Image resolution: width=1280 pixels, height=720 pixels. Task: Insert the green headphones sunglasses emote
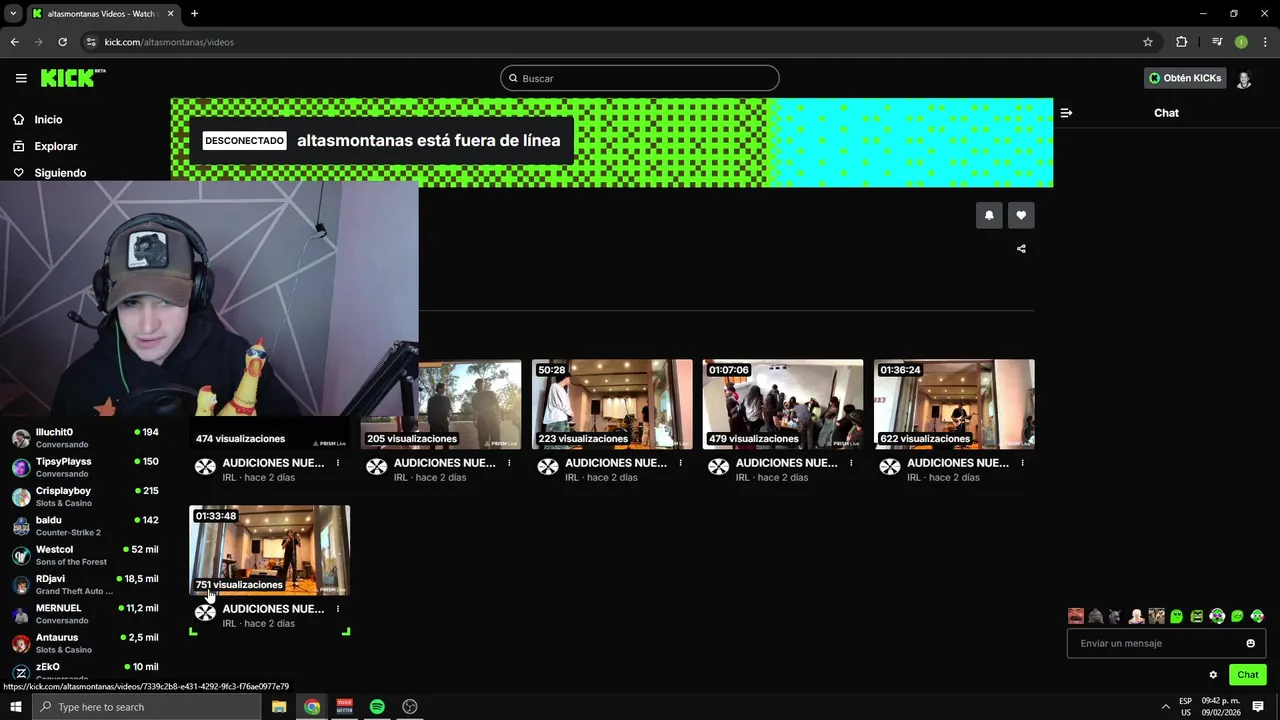tap(1217, 616)
